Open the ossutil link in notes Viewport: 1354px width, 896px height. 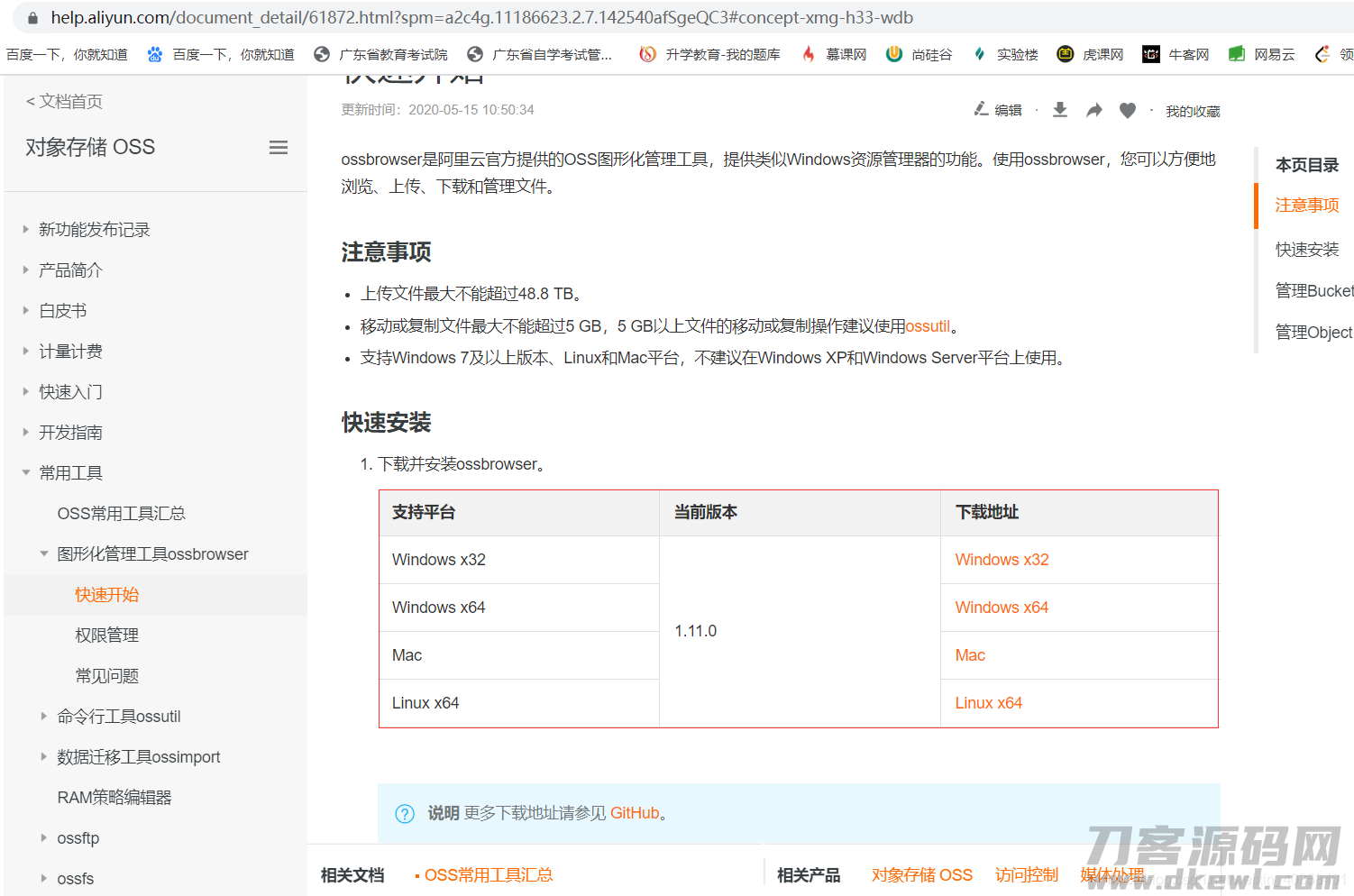click(928, 326)
